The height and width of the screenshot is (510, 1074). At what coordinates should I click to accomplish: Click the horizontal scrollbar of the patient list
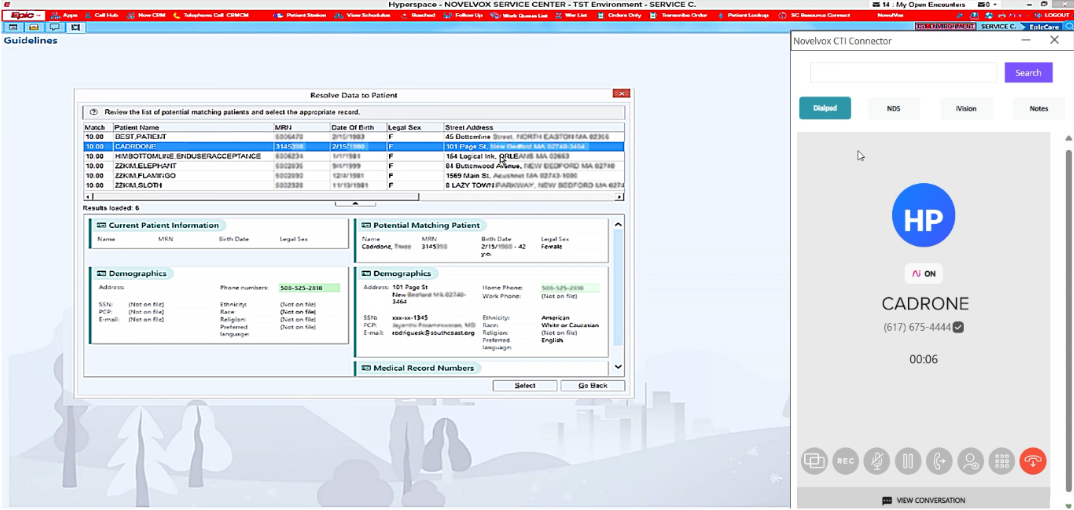pyautogui.click(x=353, y=196)
